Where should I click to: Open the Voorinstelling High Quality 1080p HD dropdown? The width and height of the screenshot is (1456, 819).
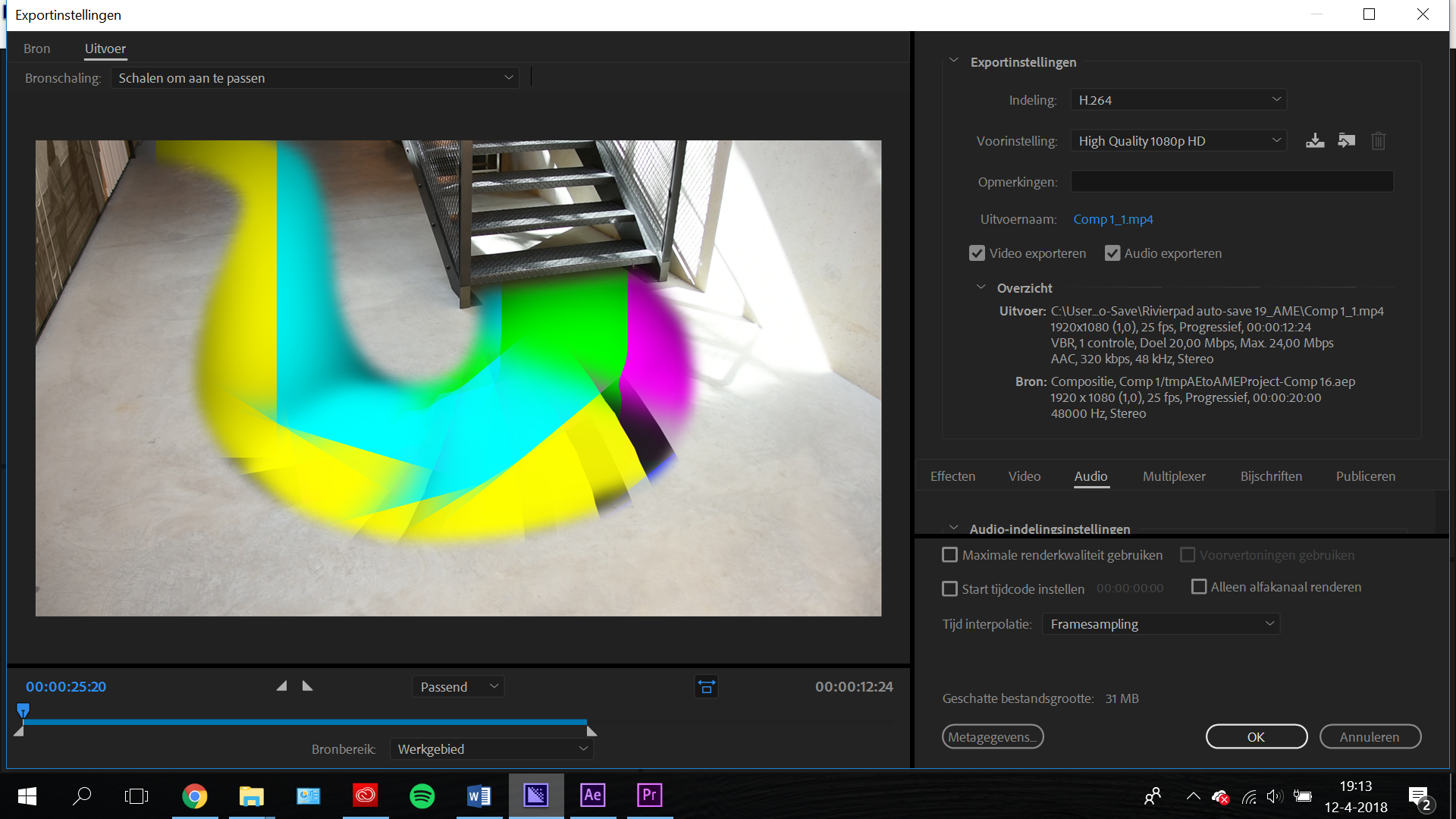[x=1178, y=140]
